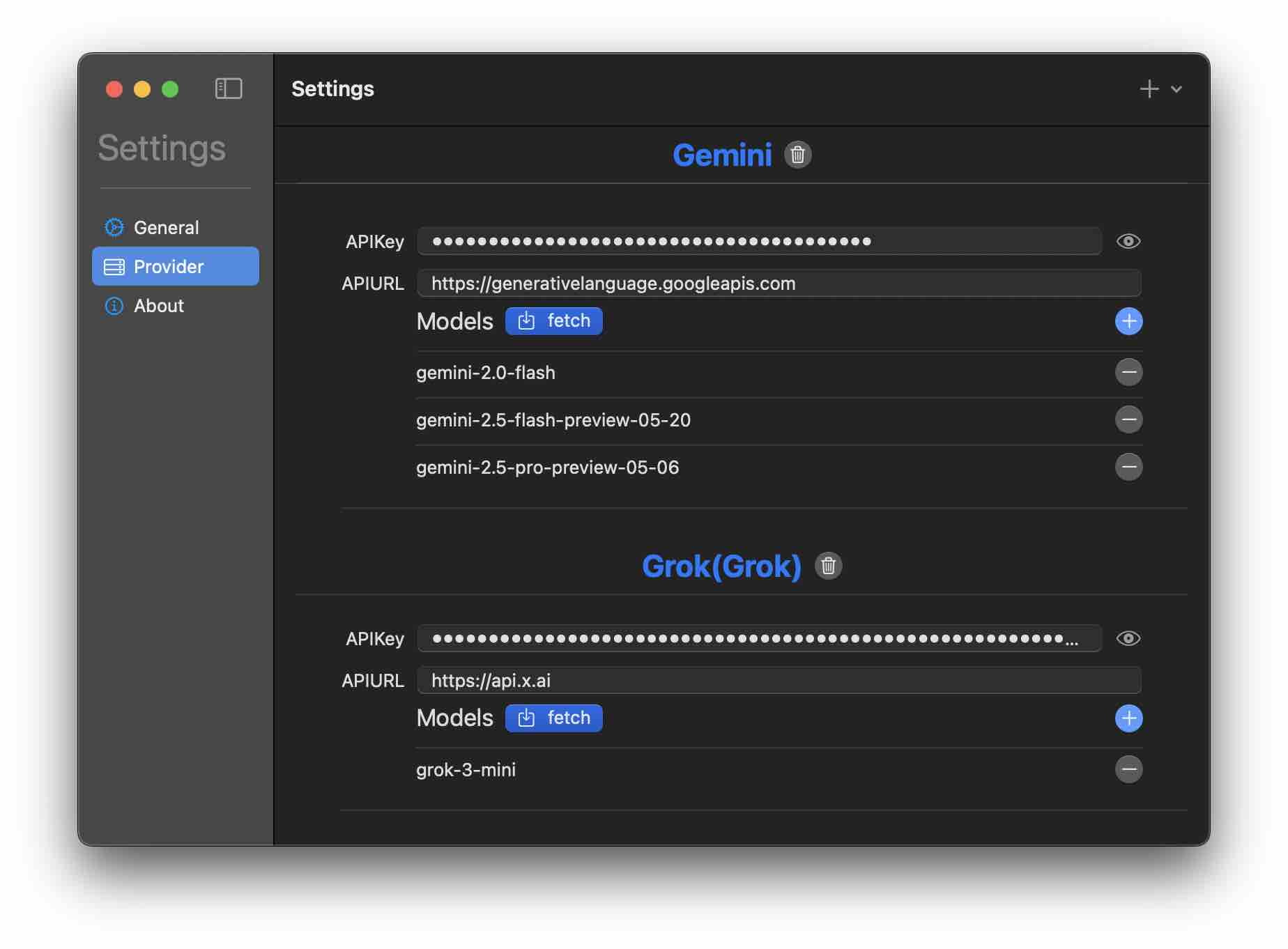Remove the grok-3-mini model
Viewport: 1288px width, 949px height.
click(1128, 769)
